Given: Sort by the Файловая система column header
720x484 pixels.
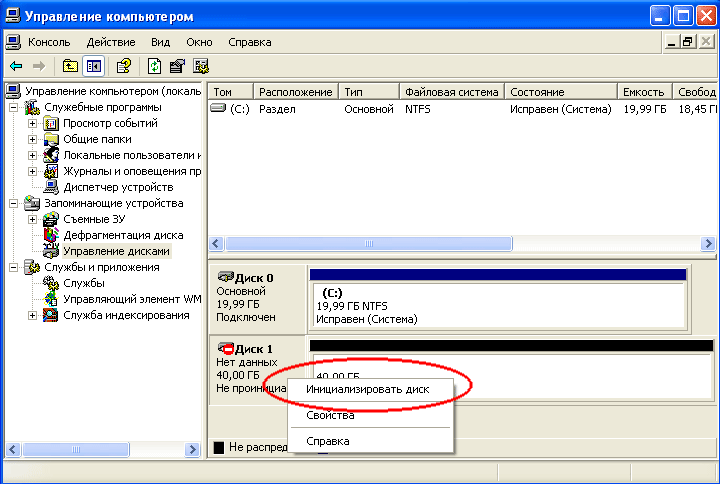Looking at the screenshot, I should click(452, 91).
